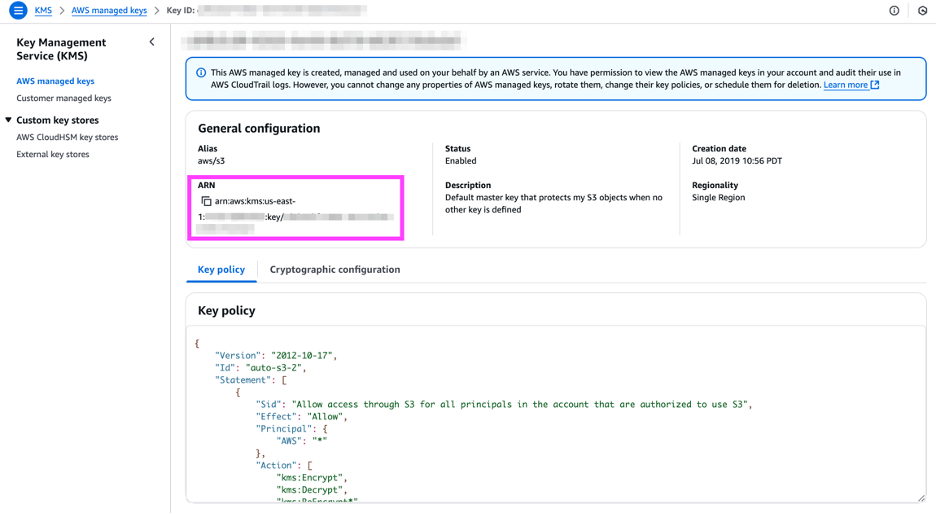The image size is (936, 514).
Task: Click the "Sid" line in the policy
Action: [x=504, y=405]
